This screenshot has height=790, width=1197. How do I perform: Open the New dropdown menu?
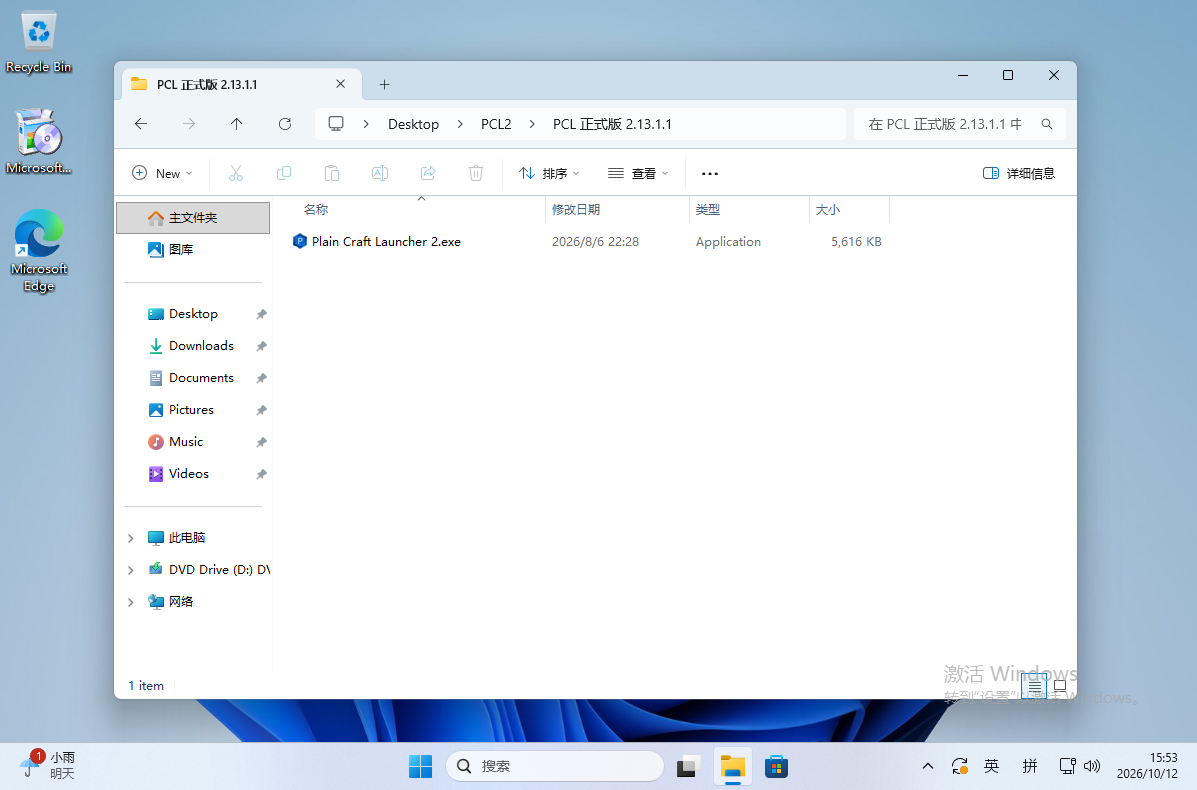point(162,173)
